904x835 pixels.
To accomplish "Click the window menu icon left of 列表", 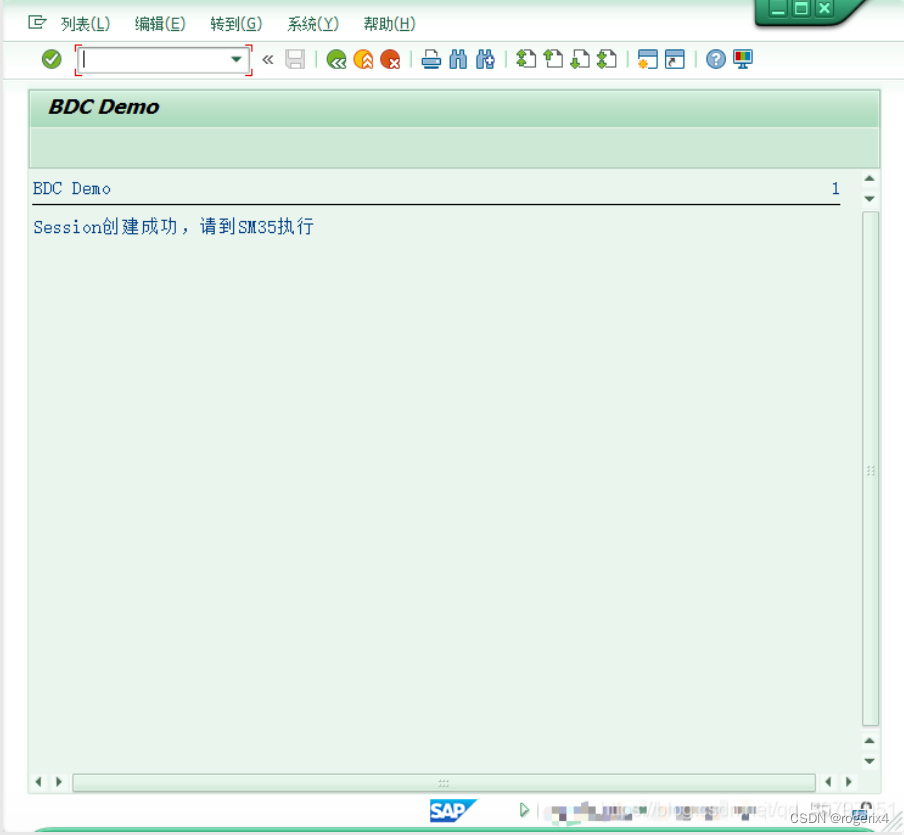I will [37, 22].
